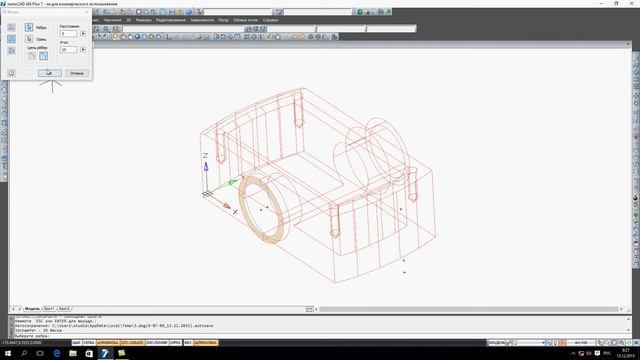Open the 3D menu
The width and height of the screenshot is (640, 360).
tap(129, 20)
